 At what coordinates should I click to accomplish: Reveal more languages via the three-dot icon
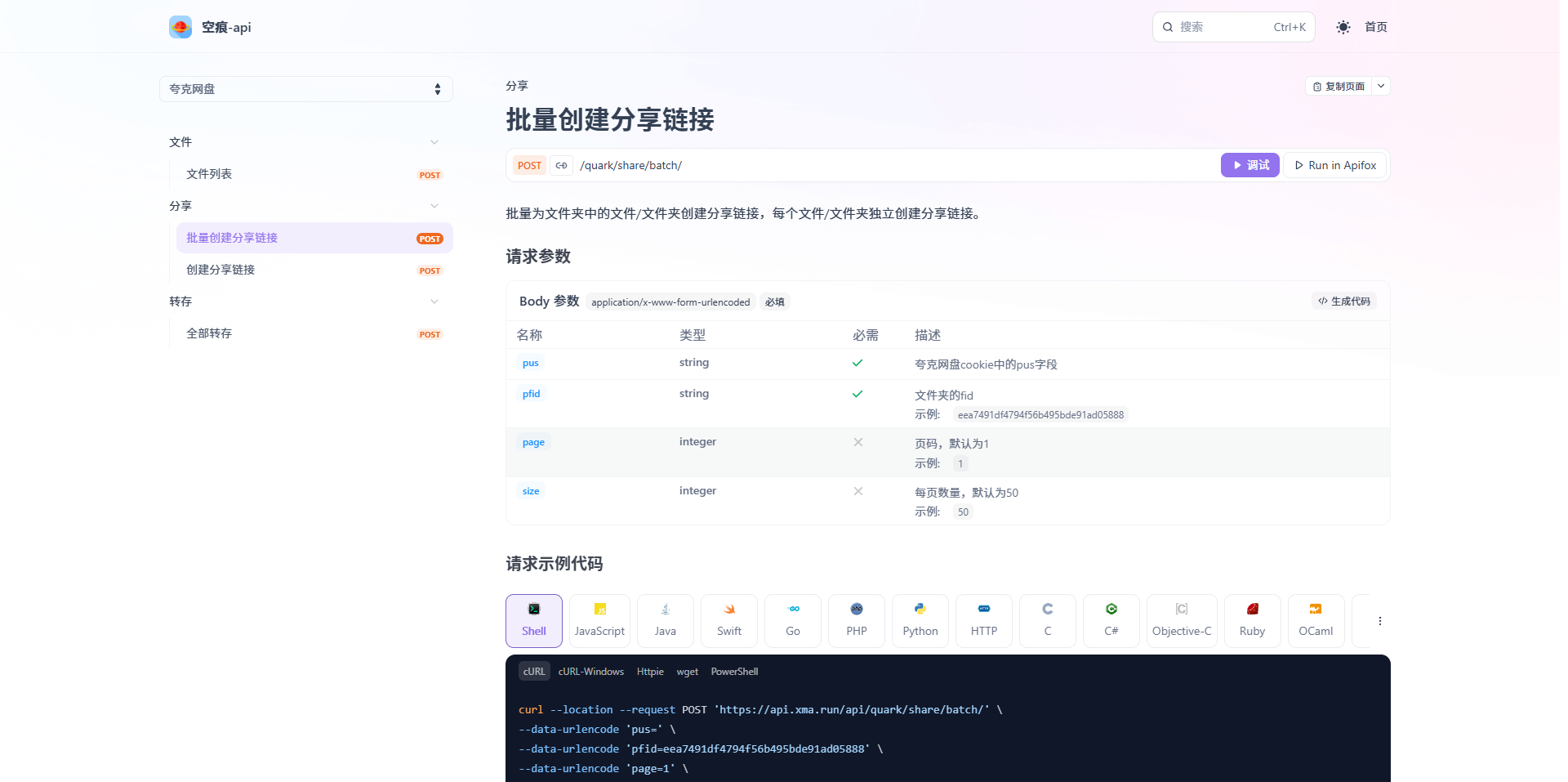pos(1379,620)
